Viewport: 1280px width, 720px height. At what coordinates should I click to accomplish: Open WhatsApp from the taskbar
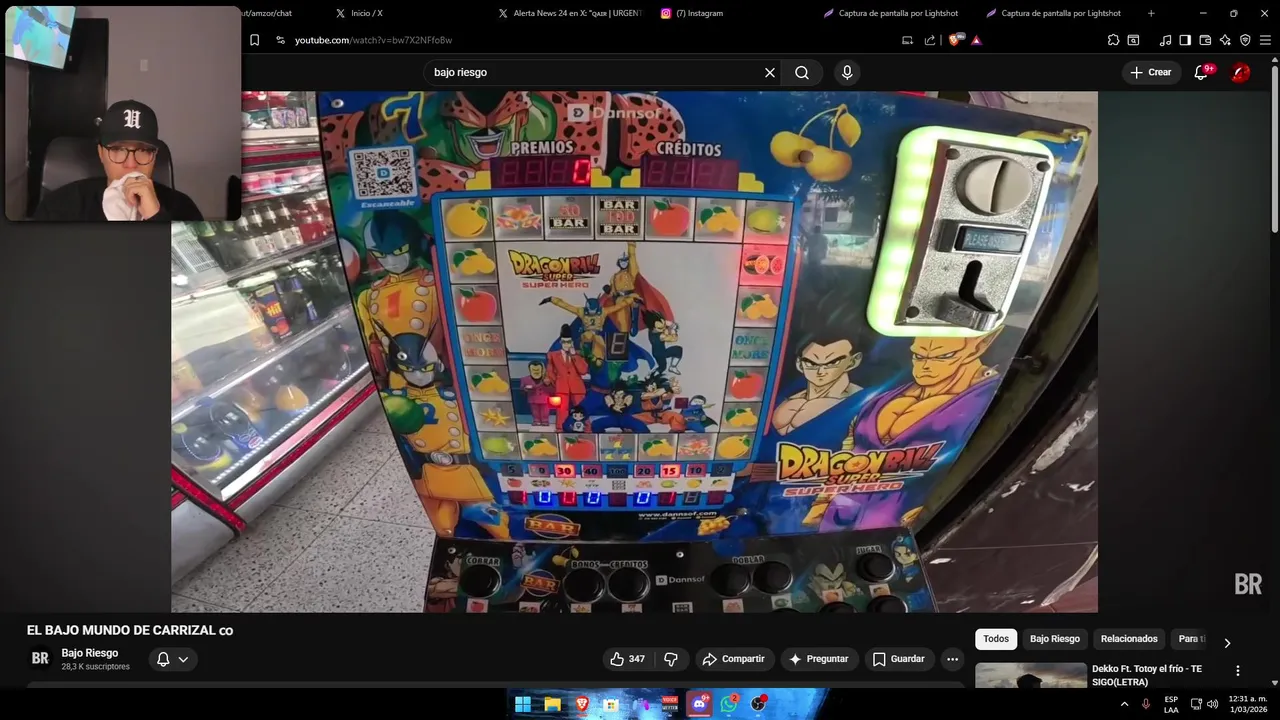click(x=729, y=704)
